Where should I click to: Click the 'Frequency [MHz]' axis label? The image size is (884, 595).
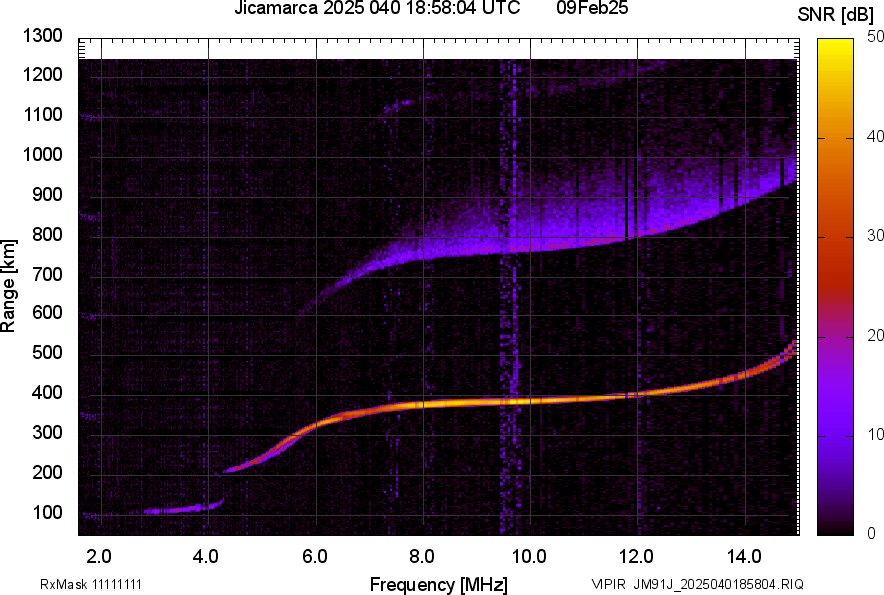pos(439,584)
